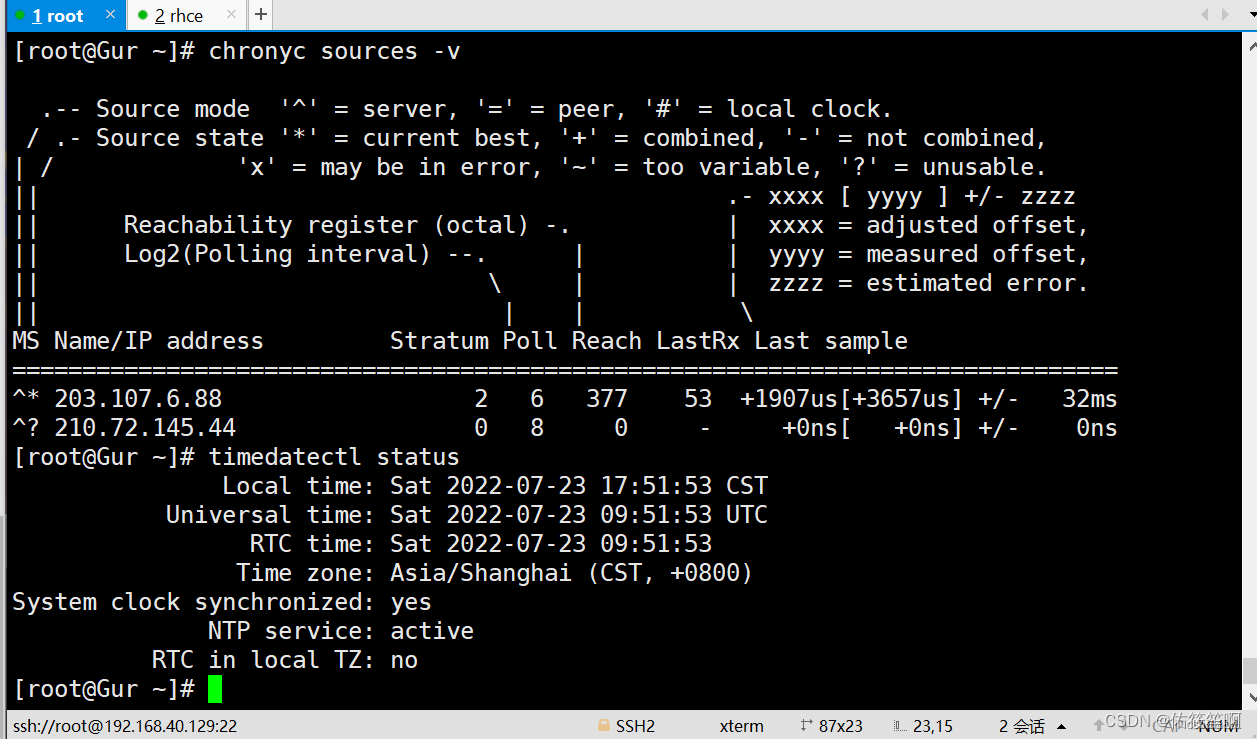1257x739 pixels.
Task: Click the tab bar scroll-right arrow
Action: [1225, 15]
